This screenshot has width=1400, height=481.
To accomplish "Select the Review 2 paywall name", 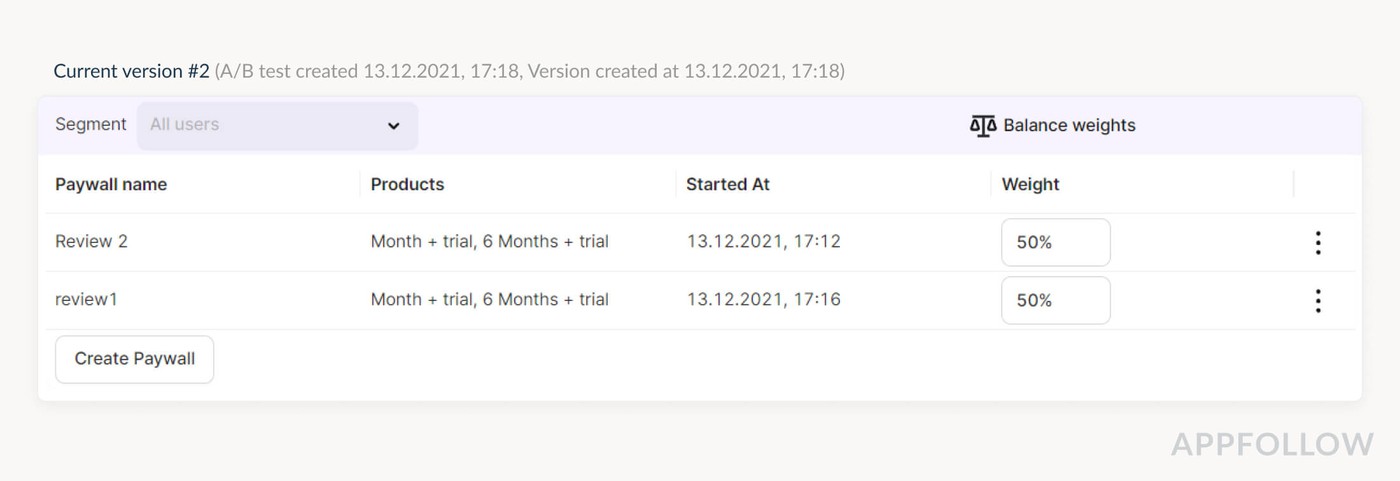I will pos(91,241).
